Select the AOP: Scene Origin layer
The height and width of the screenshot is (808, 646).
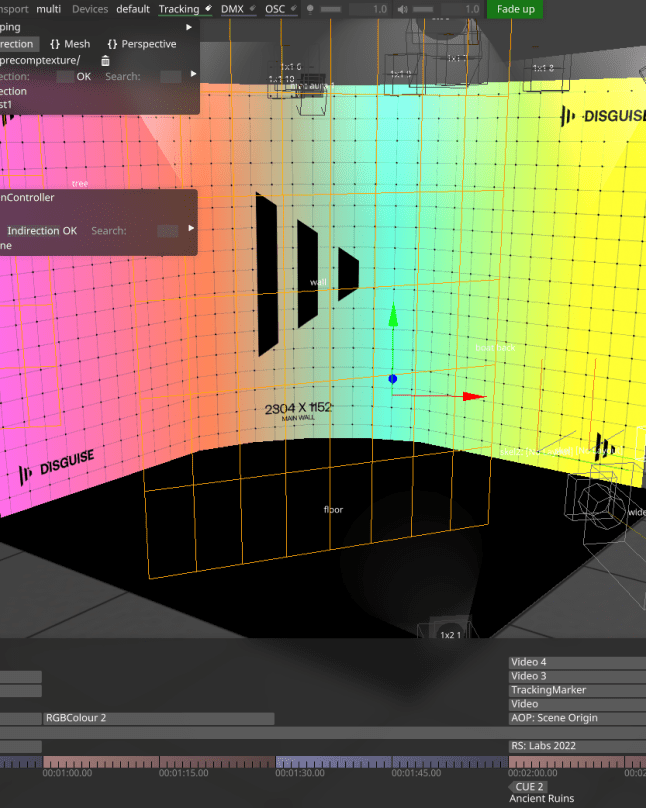coord(577,718)
